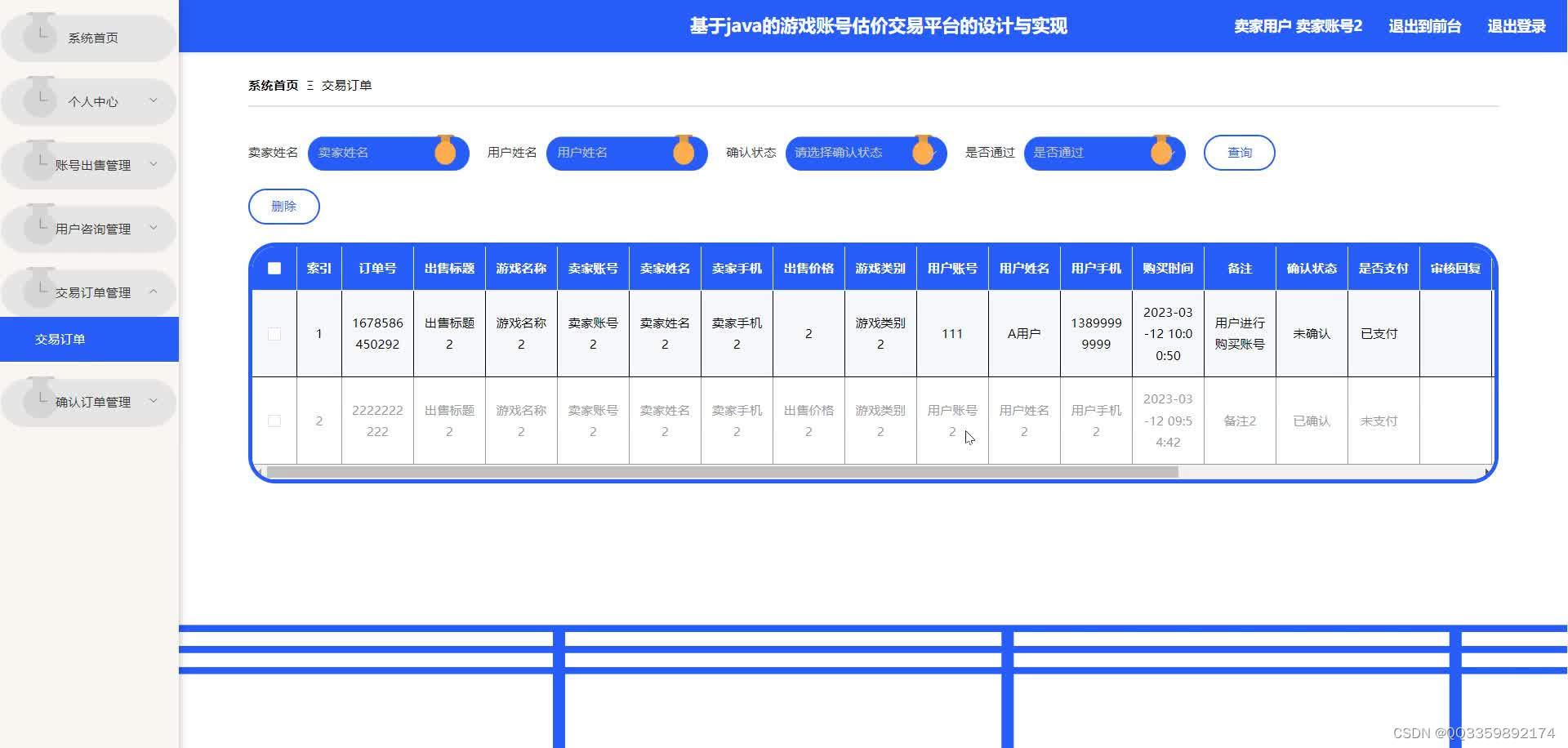This screenshot has width=1568, height=748.
Task: Focus the 用户姓名 input field
Action: 626,153
